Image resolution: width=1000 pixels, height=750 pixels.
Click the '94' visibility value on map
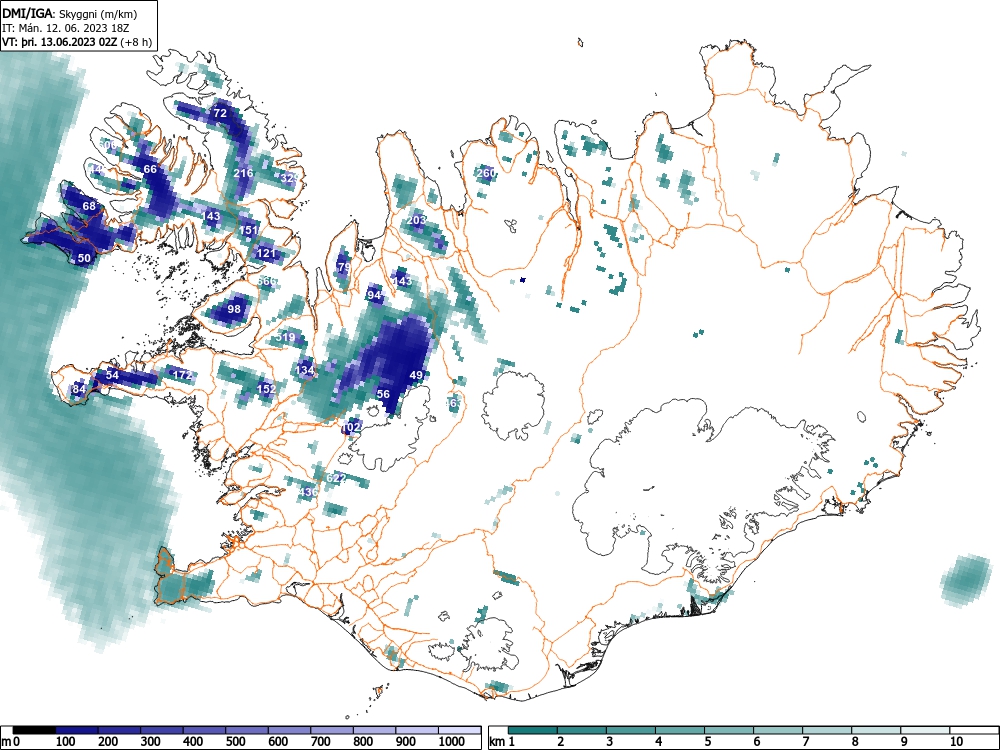coord(375,295)
